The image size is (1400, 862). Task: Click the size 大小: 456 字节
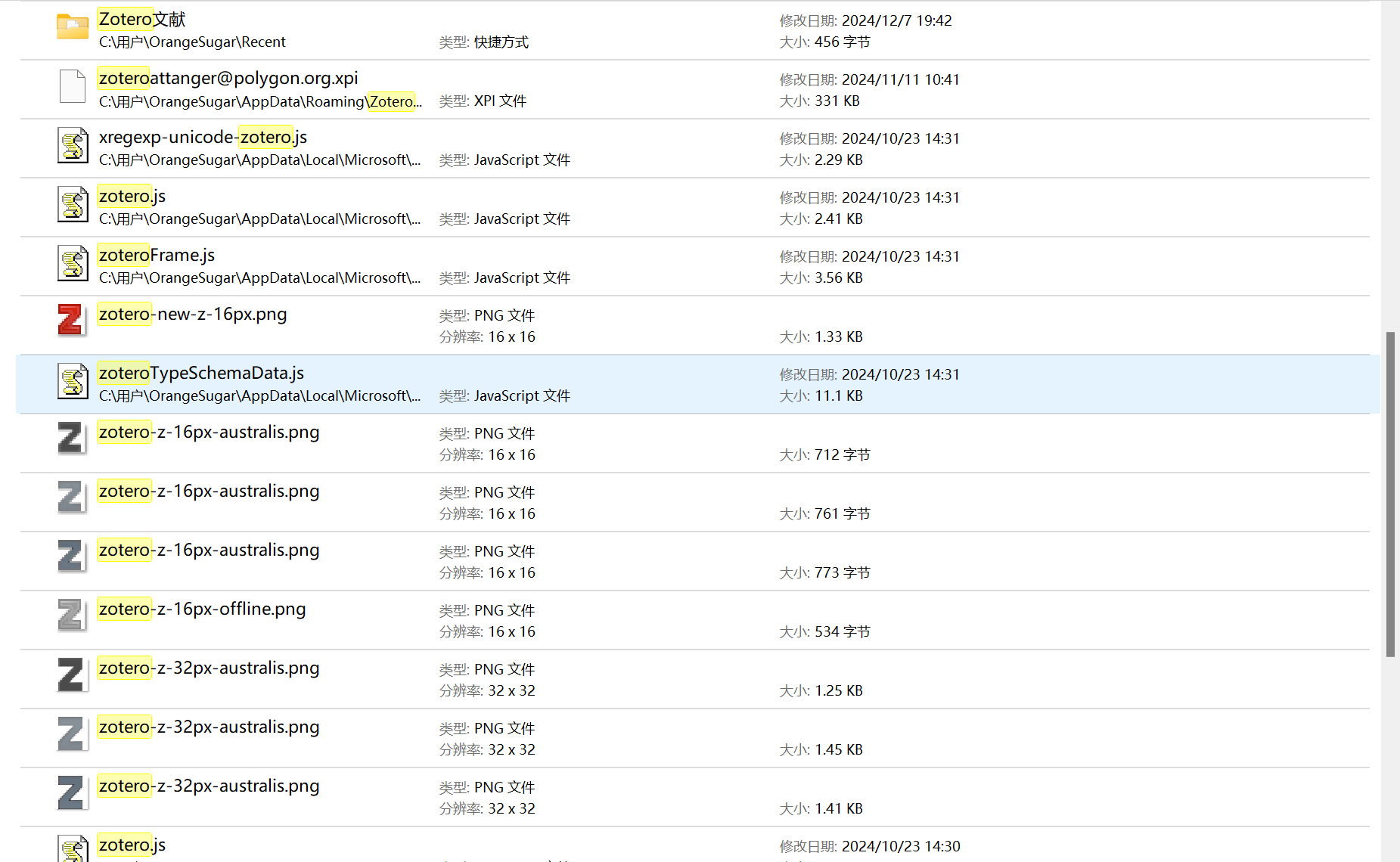click(x=824, y=42)
